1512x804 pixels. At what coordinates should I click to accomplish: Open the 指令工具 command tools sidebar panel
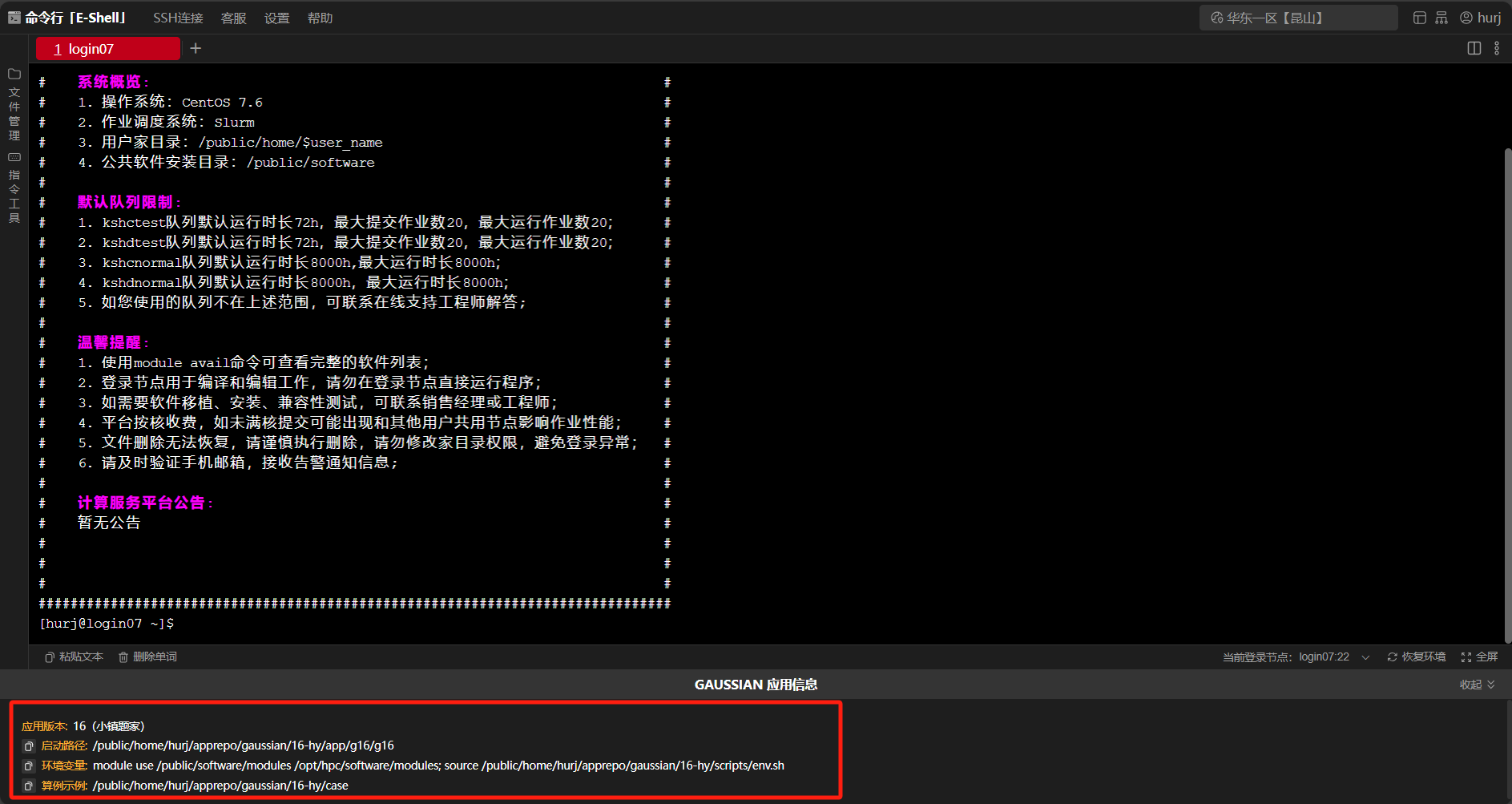point(14,188)
